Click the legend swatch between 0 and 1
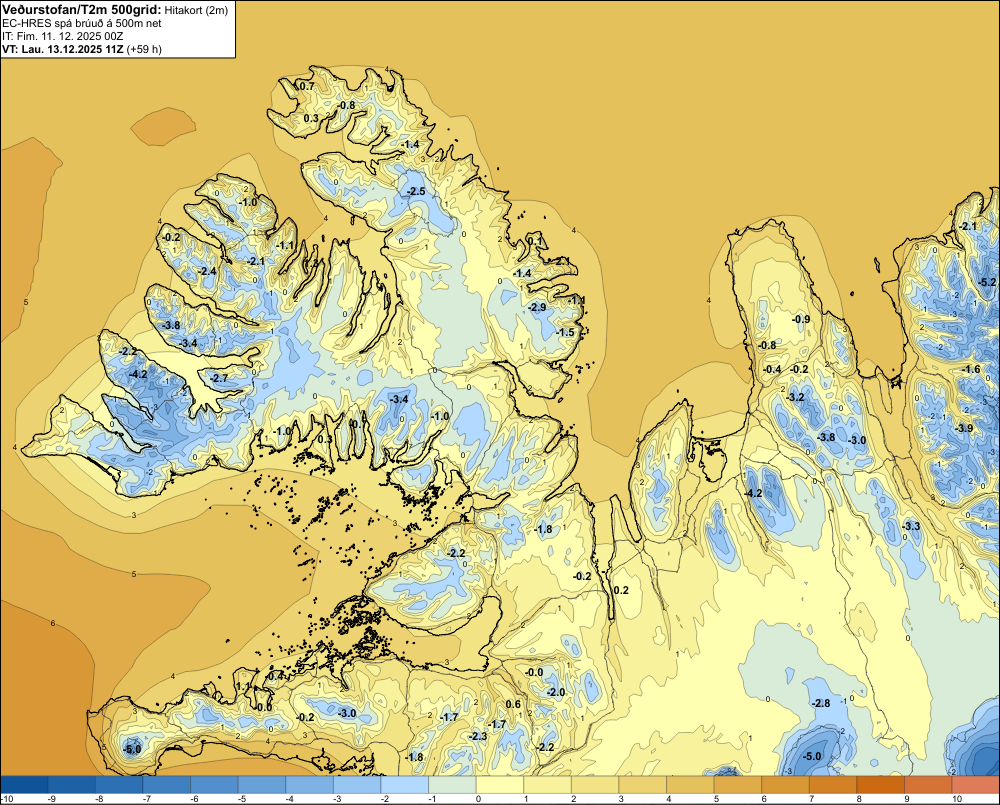This screenshot has width=1000, height=805. [x=500, y=784]
